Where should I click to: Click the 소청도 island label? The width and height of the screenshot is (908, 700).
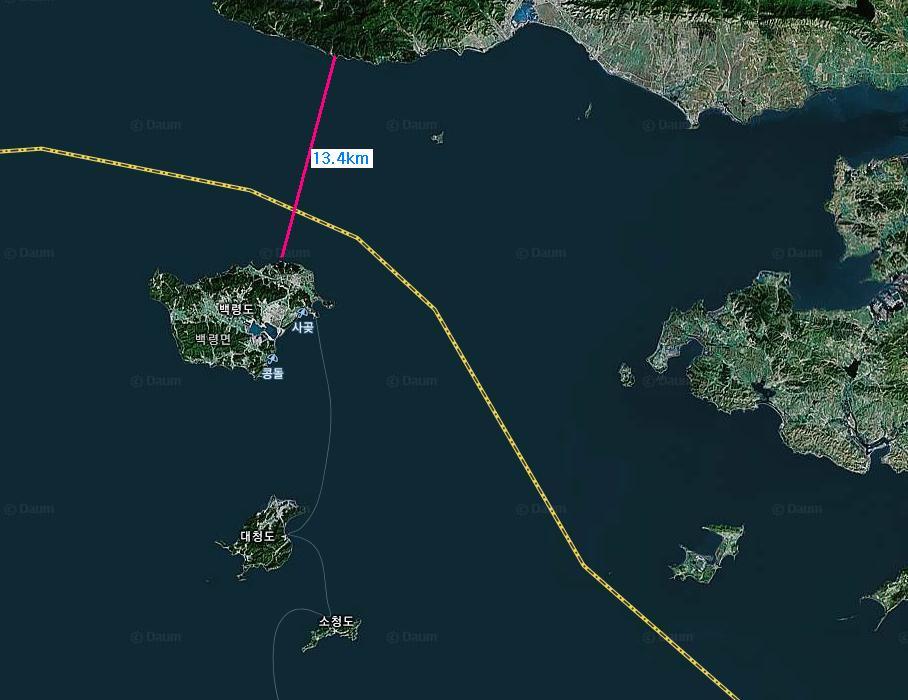click(x=336, y=621)
